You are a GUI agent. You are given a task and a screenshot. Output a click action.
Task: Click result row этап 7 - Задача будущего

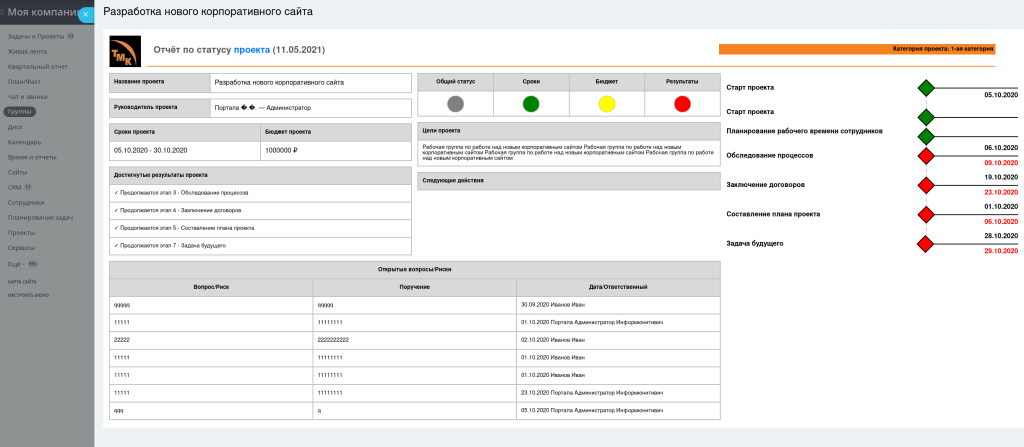point(260,246)
